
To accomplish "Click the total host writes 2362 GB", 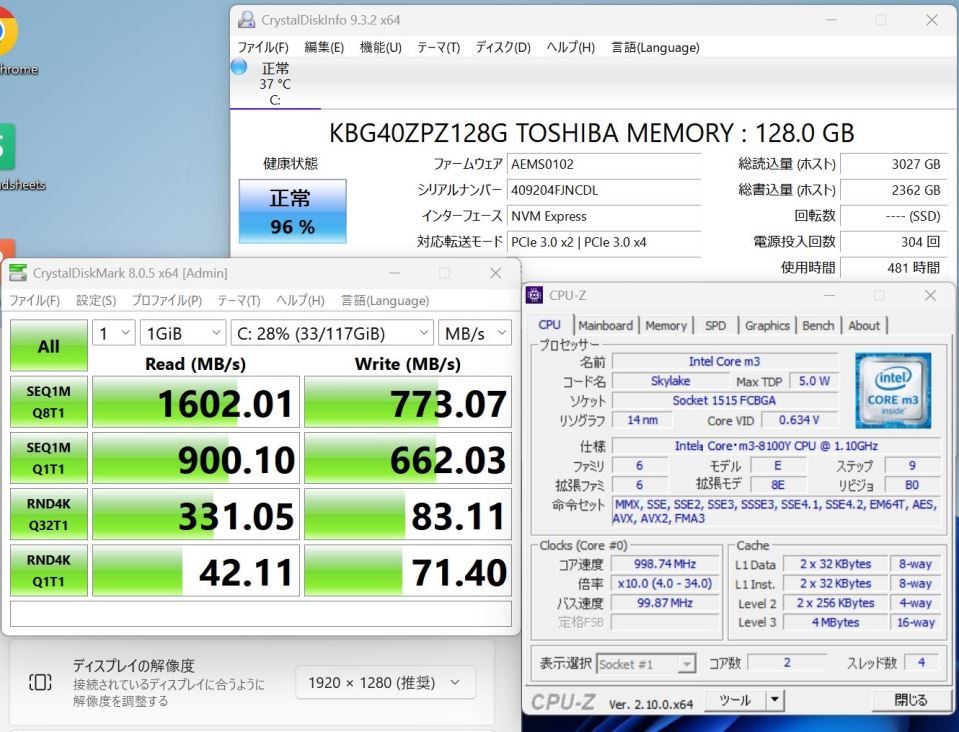I will pos(893,190).
